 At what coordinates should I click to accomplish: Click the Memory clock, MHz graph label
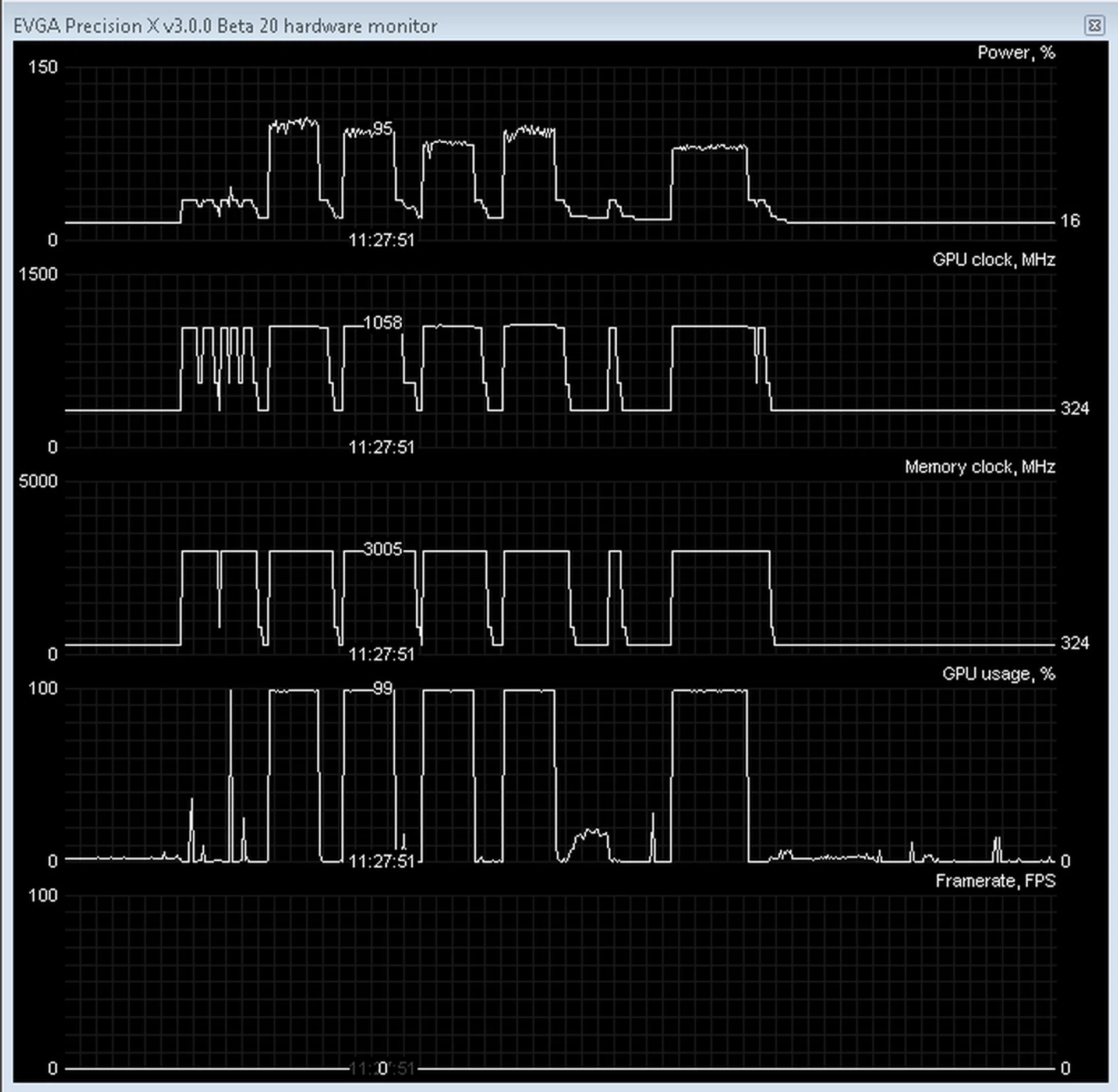coord(980,467)
